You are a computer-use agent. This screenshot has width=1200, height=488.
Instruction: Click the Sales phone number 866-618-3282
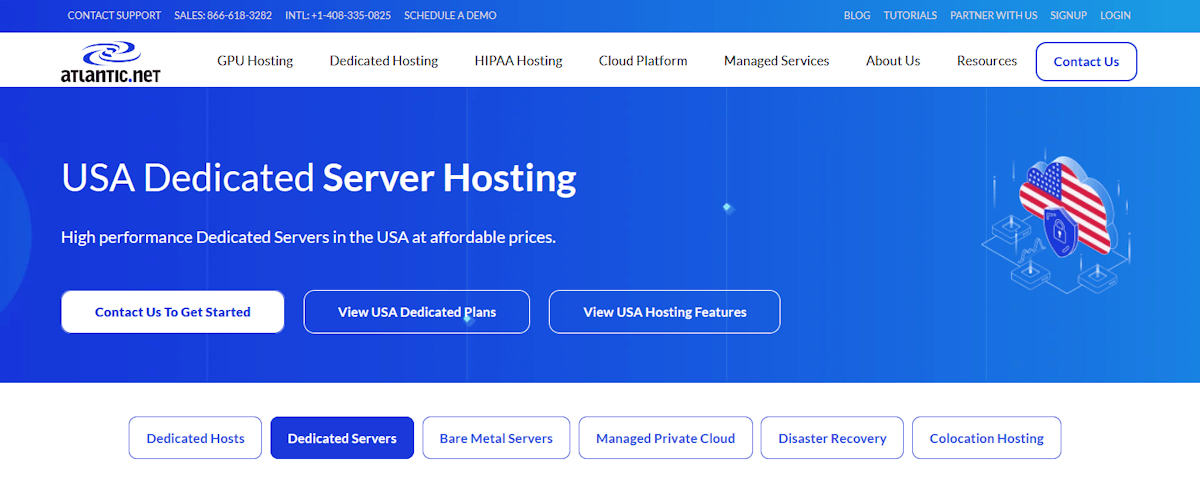point(223,15)
